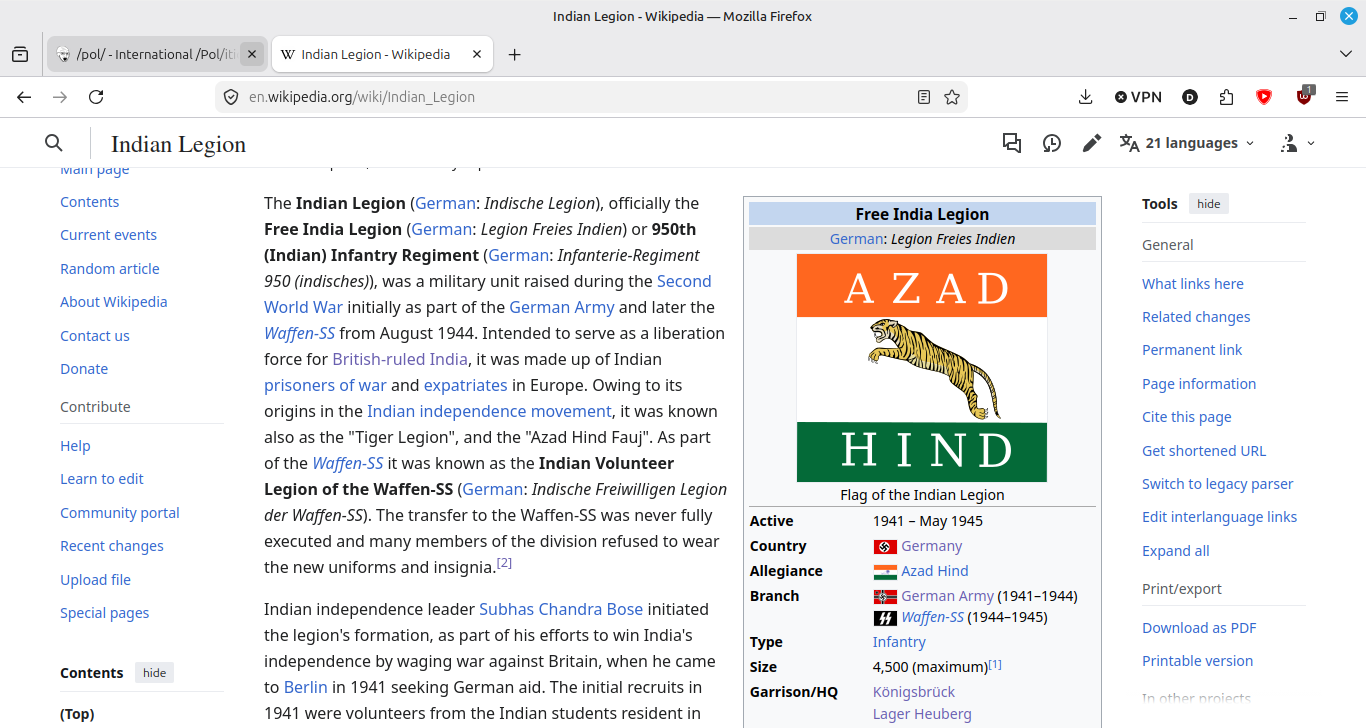This screenshot has height=728, width=1366.
Task: Open Contact us page
Action: tap(95, 336)
